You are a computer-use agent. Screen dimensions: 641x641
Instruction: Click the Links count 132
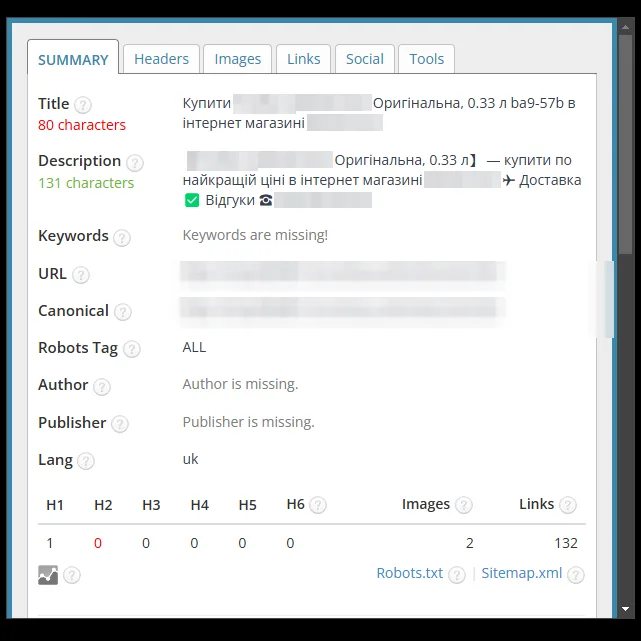coord(566,543)
